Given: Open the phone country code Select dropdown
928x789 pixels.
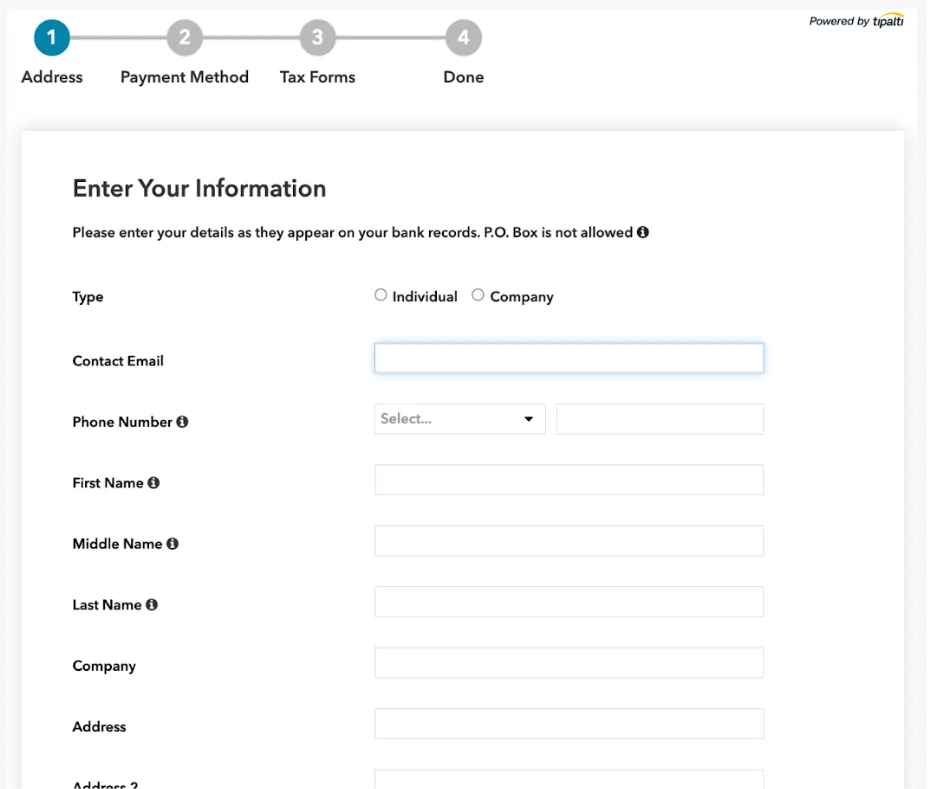Looking at the screenshot, I should 459,418.
